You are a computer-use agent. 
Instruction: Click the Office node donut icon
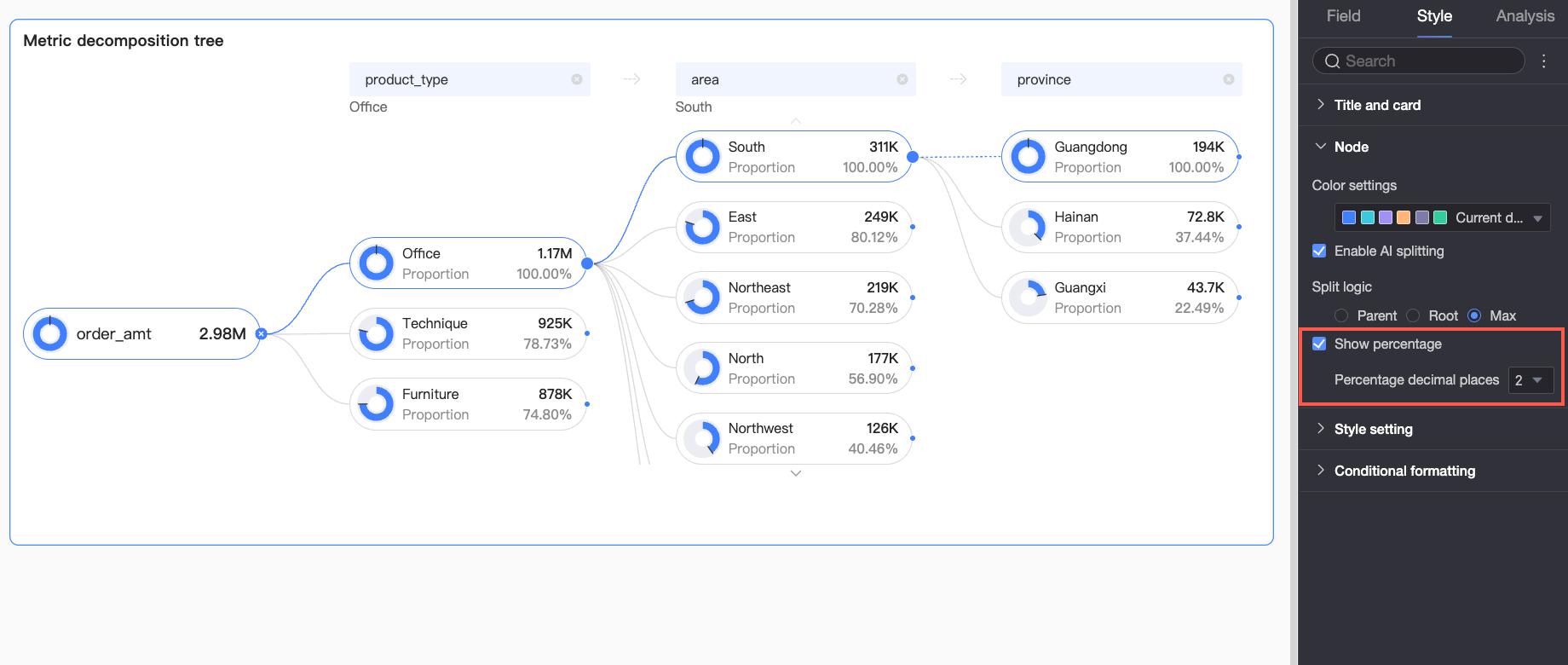[376, 263]
